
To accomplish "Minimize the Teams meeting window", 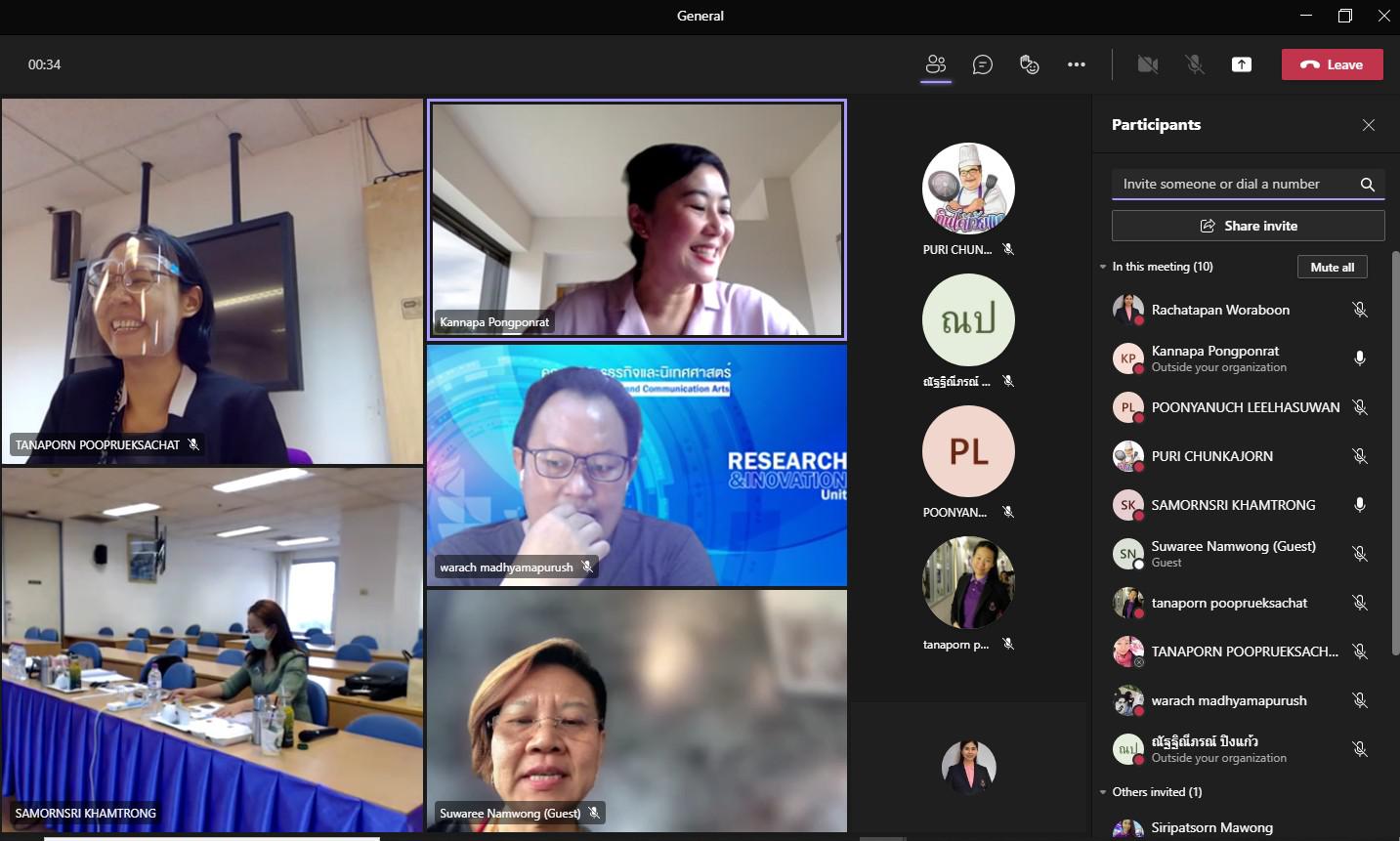I will click(1306, 16).
